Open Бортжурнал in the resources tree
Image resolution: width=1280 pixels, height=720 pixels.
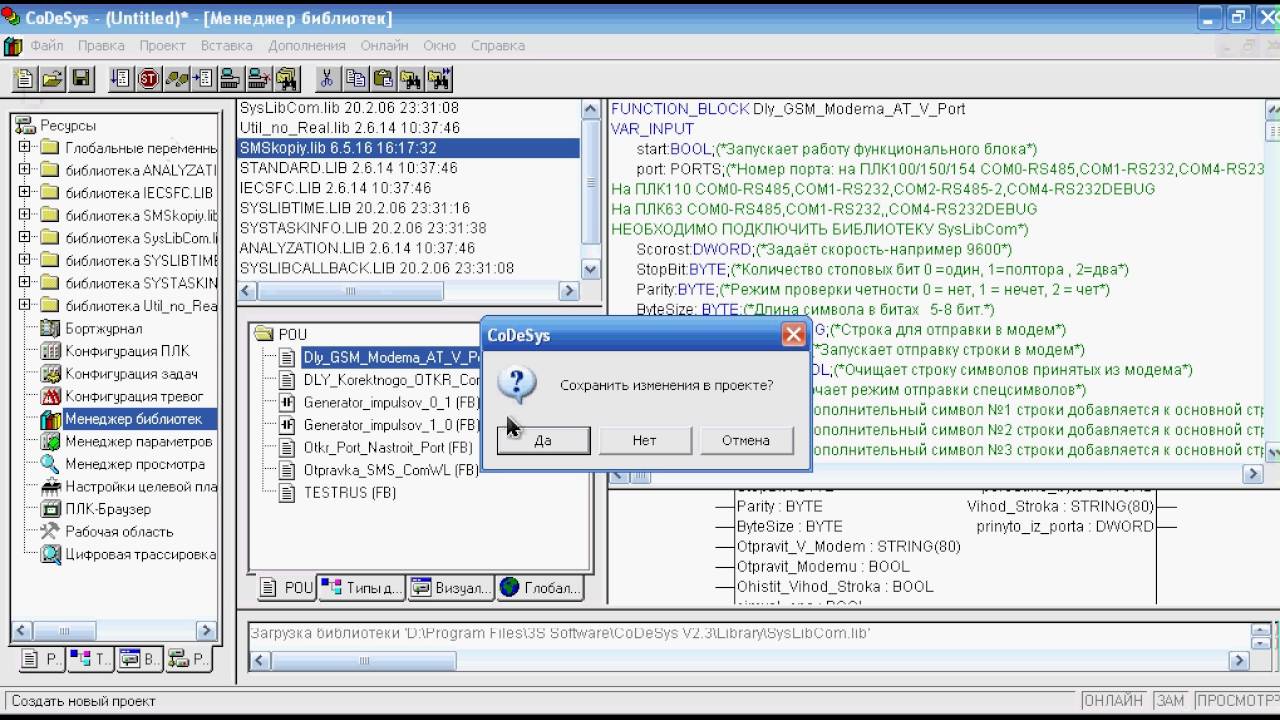pos(103,328)
